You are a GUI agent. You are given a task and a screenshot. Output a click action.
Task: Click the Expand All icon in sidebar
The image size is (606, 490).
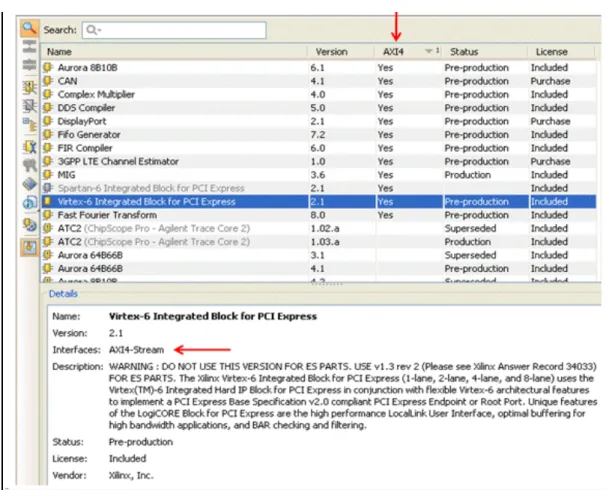click(29, 64)
